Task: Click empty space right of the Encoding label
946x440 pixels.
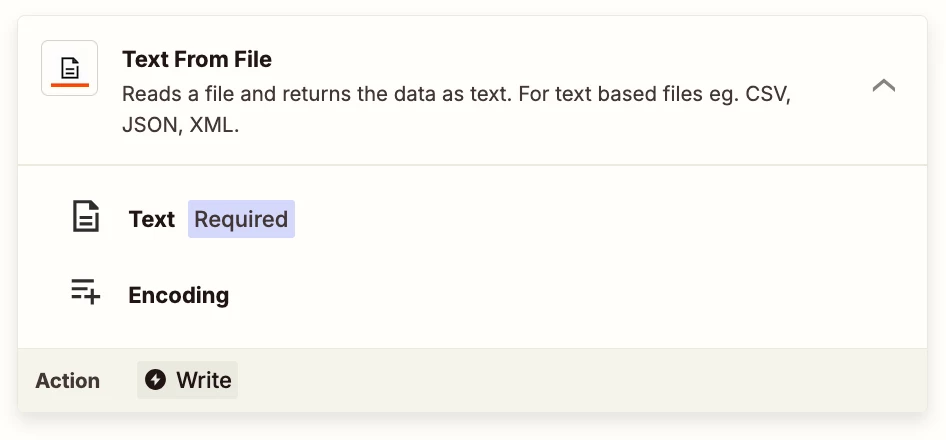Action: tap(573, 295)
